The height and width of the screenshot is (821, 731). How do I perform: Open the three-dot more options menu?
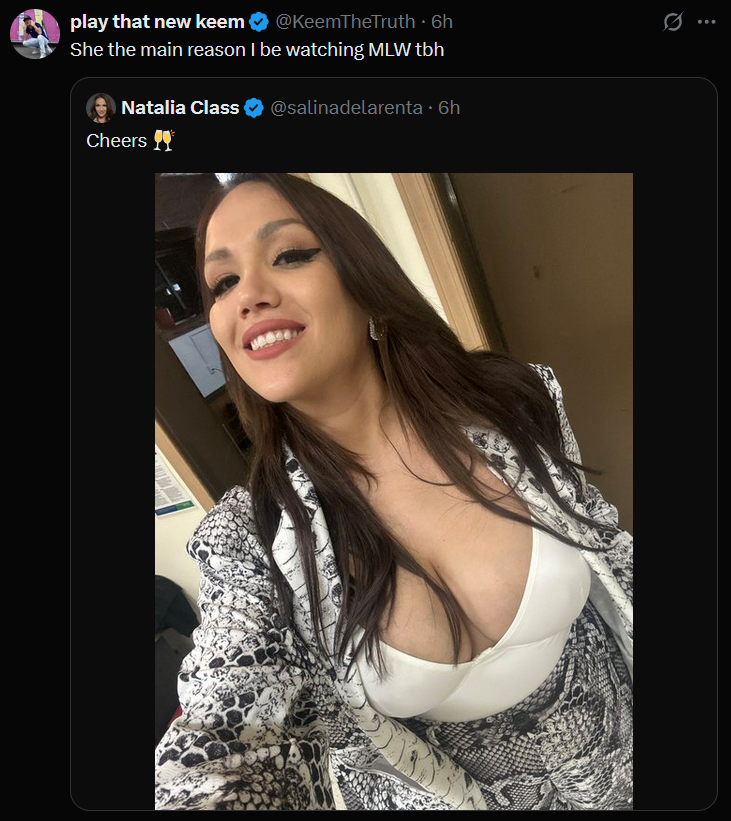pyautogui.click(x=706, y=22)
